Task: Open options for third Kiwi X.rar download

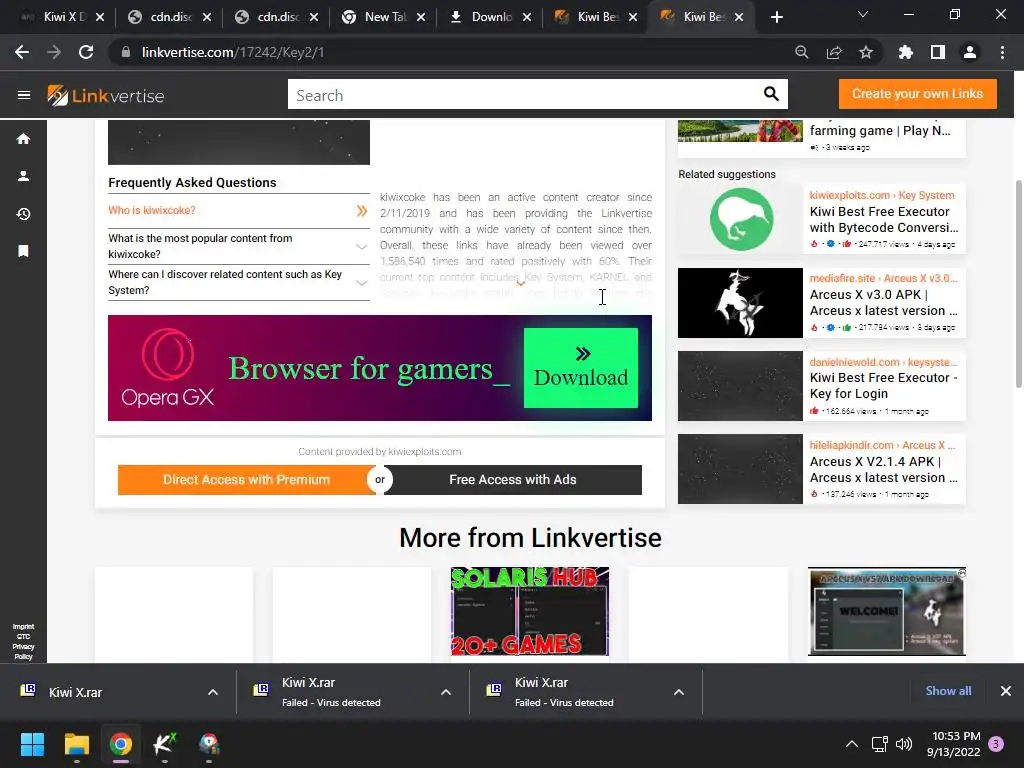Action: (x=679, y=692)
